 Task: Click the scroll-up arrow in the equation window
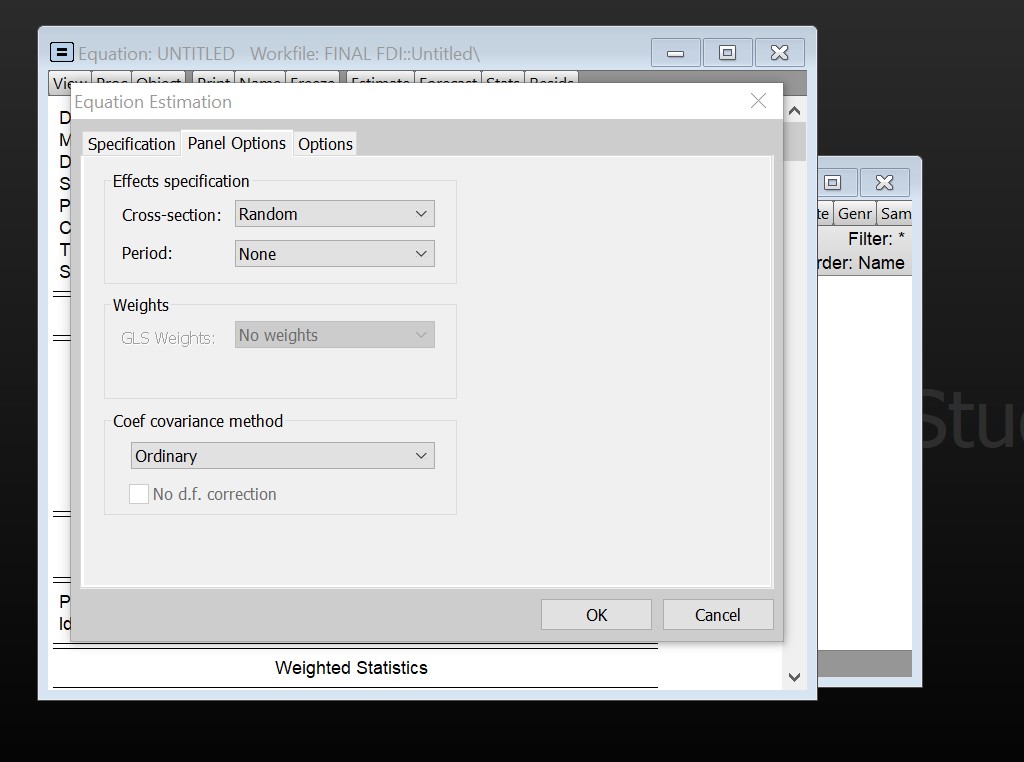click(795, 111)
